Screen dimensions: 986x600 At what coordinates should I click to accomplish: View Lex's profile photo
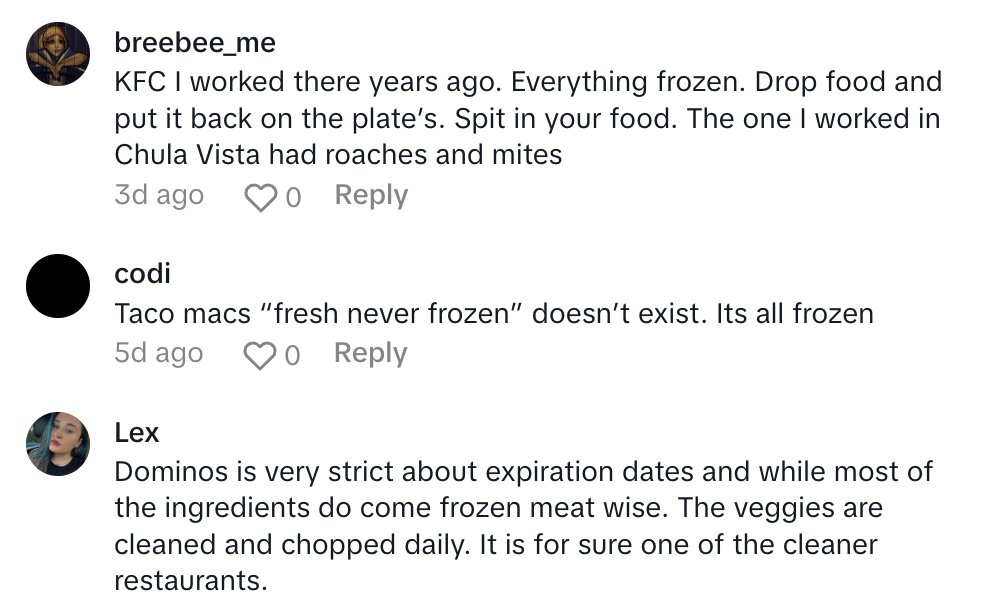coord(59,443)
